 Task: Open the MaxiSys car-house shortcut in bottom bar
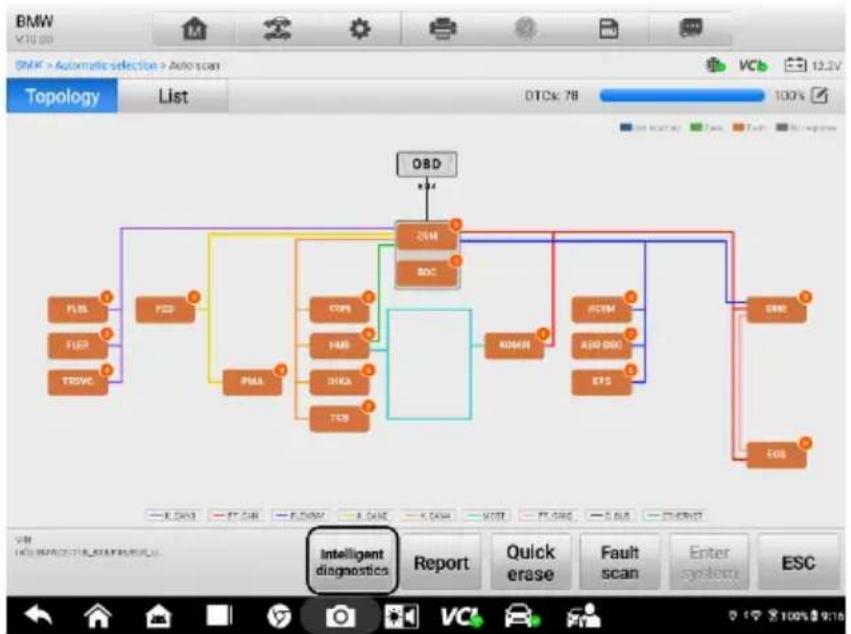[x=158, y=616]
